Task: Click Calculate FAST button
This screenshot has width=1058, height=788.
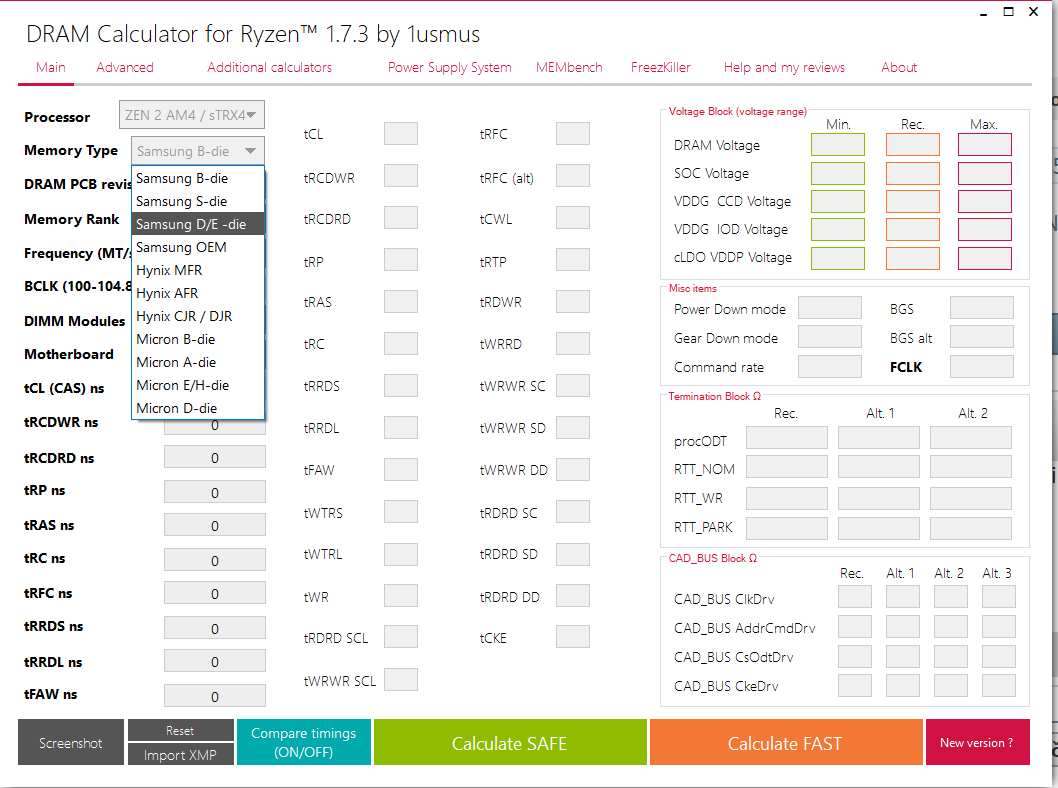Action: point(785,742)
